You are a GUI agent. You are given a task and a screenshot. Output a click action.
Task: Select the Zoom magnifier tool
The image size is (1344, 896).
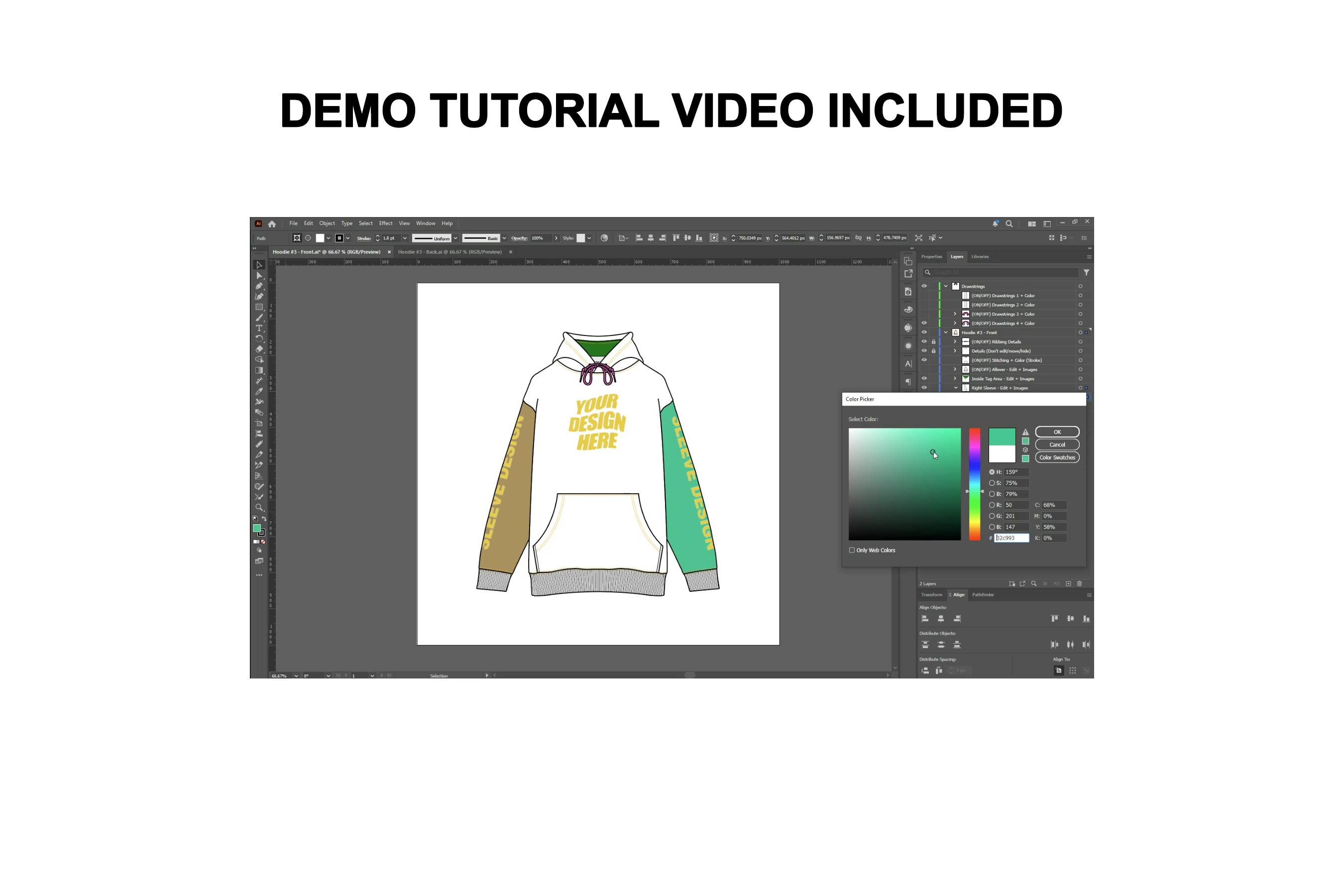click(259, 507)
